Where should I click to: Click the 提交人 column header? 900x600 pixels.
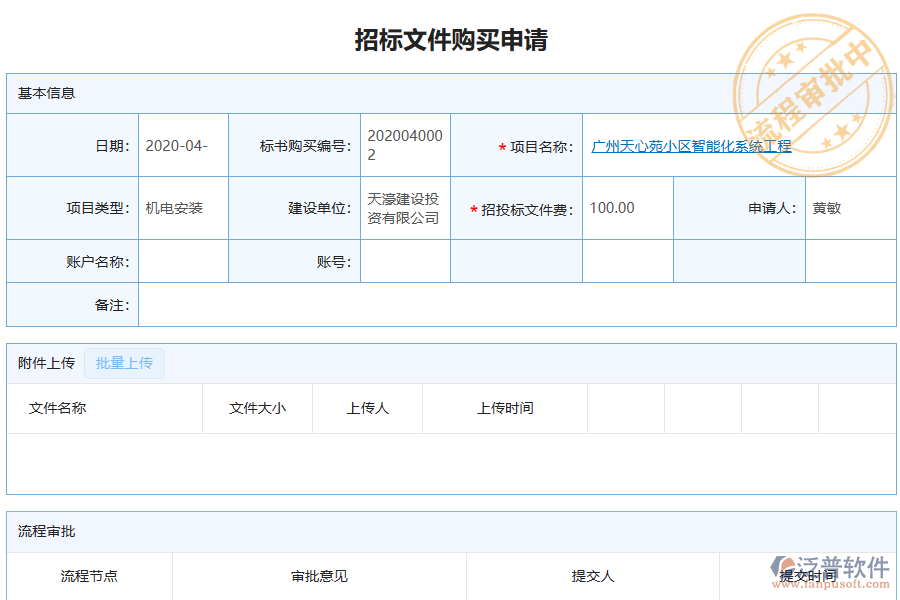coord(592,576)
